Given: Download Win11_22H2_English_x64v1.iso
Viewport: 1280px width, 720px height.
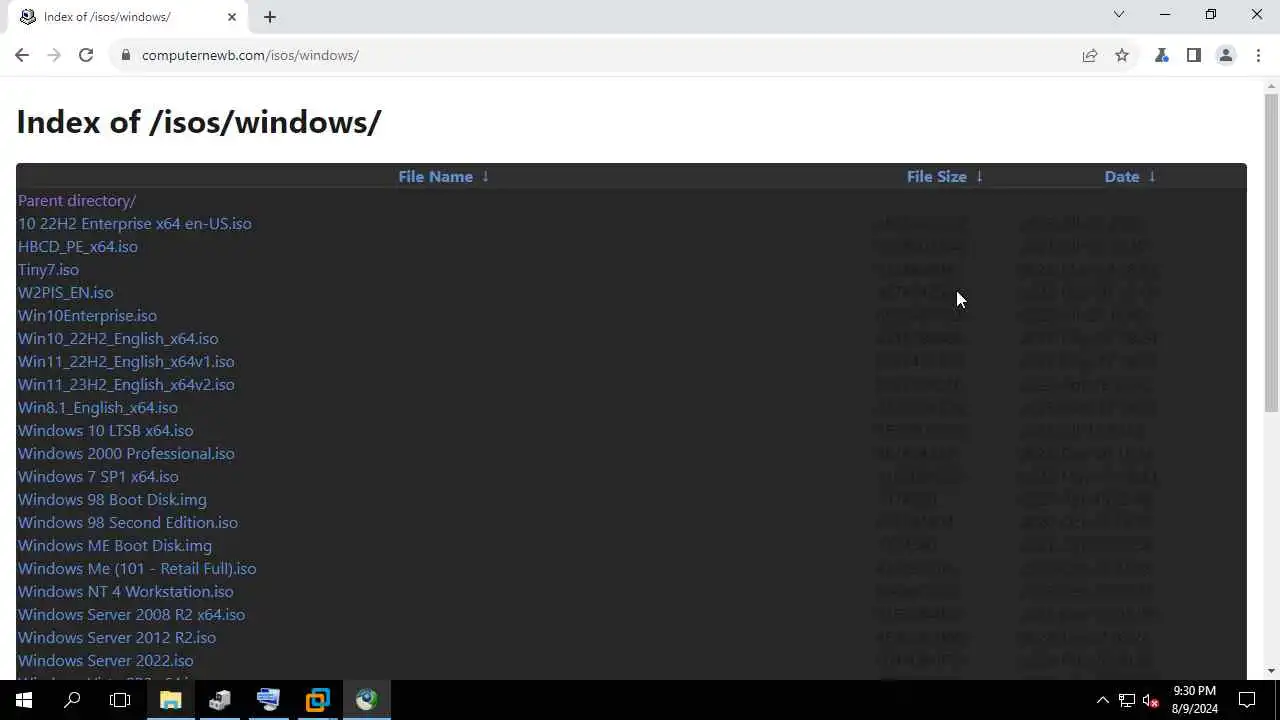Looking at the screenshot, I should (126, 361).
